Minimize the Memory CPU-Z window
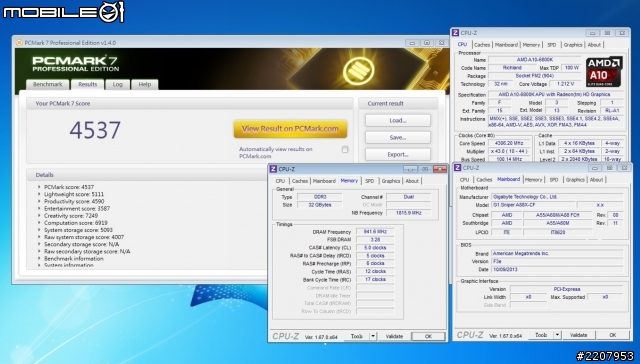This screenshot has width=640, height=364. pyautogui.click(x=410, y=169)
